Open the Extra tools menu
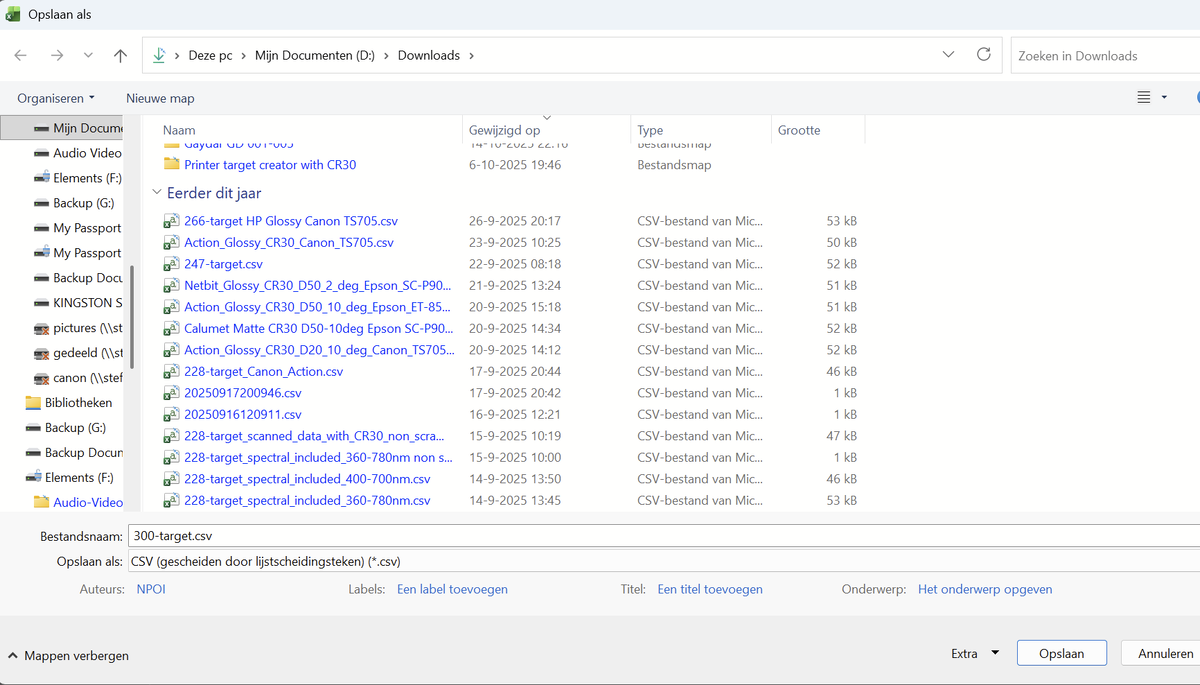The width and height of the screenshot is (1200, 685). tap(974, 653)
